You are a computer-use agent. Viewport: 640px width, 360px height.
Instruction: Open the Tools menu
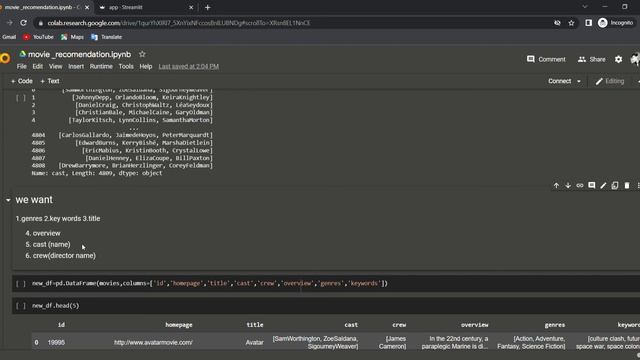pyautogui.click(x=126, y=67)
